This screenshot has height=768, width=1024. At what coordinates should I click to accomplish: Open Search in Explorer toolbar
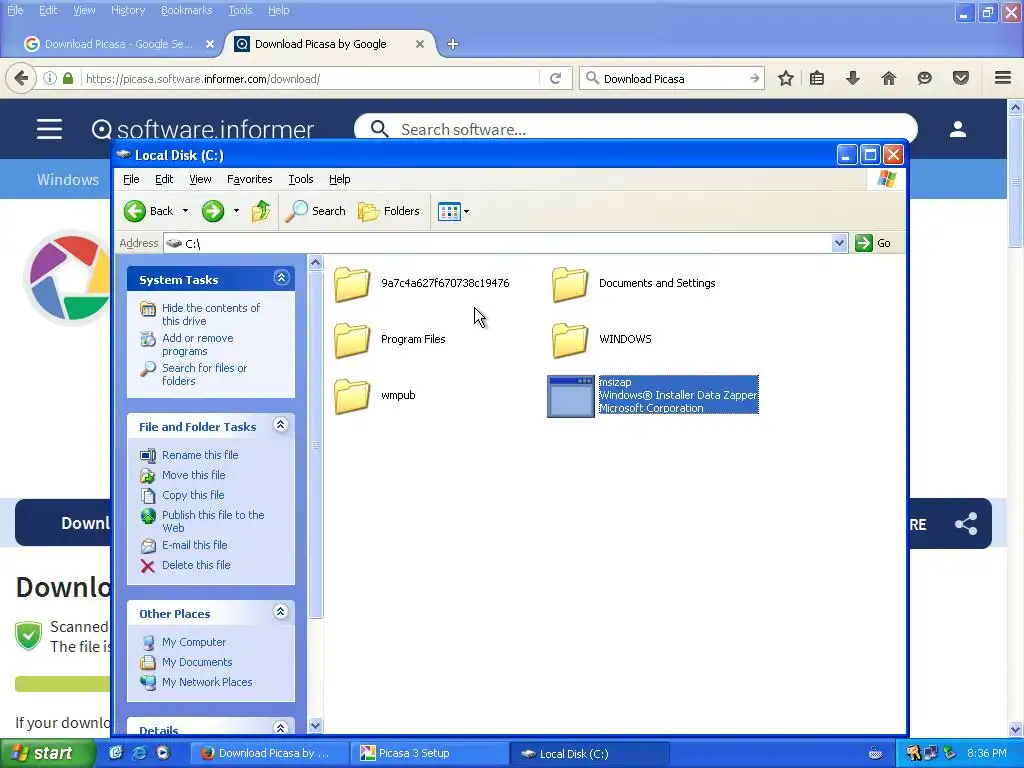[316, 211]
